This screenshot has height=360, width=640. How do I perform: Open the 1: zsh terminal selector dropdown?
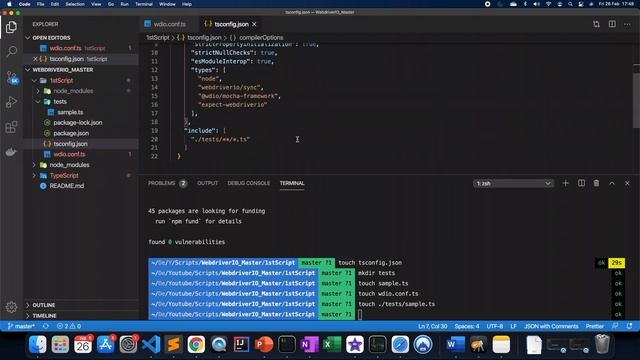(x=513, y=184)
